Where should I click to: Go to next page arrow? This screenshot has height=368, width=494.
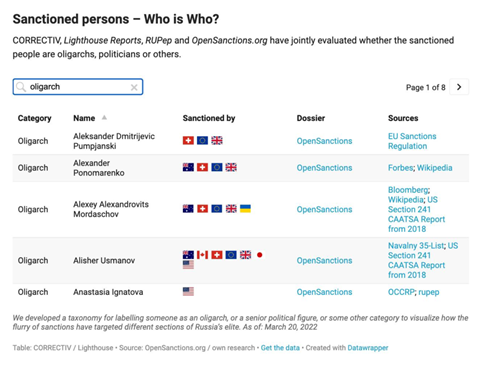(x=459, y=87)
